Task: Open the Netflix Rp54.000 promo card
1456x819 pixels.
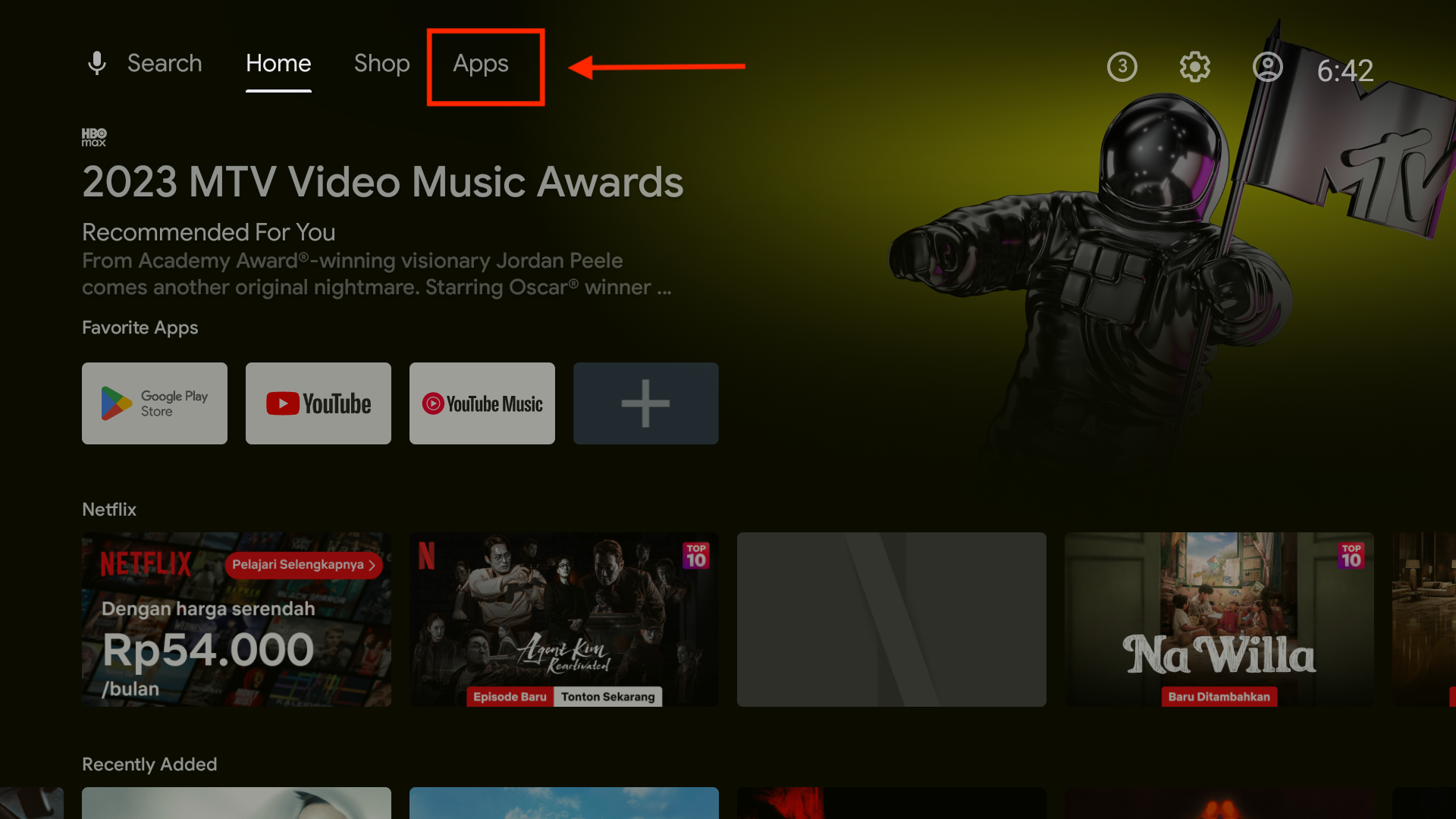Action: click(237, 620)
